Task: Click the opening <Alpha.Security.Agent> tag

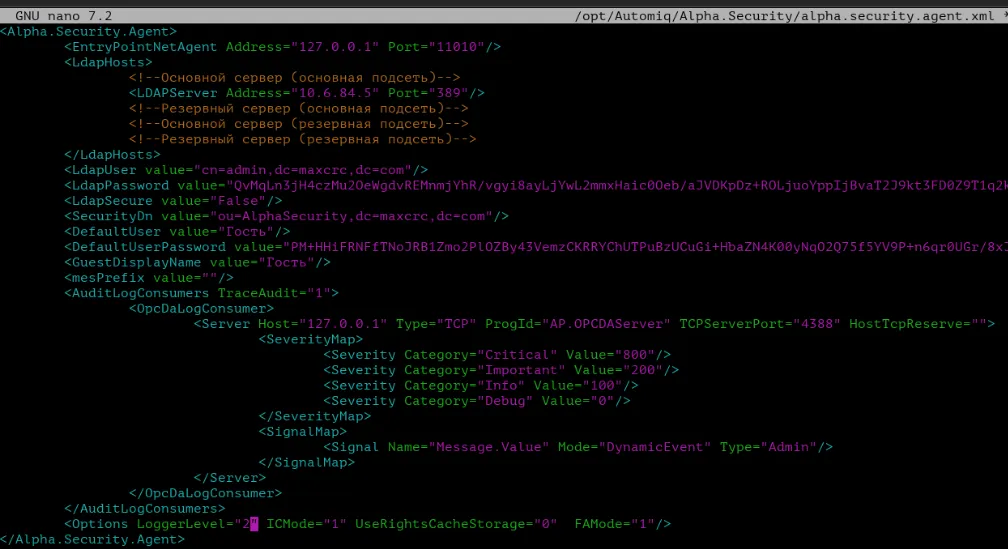Action: tap(88, 32)
